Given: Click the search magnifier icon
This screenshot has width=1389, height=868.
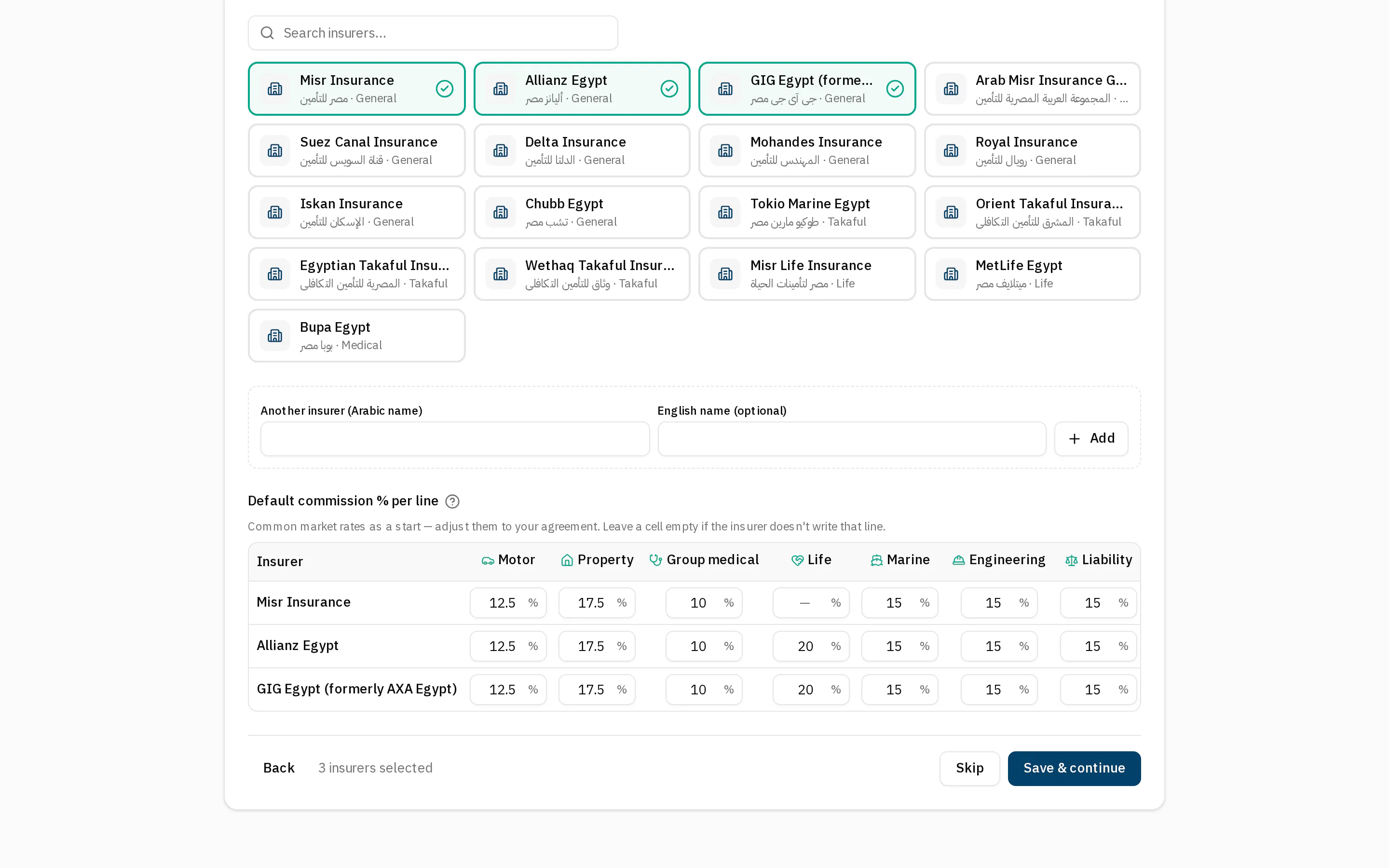Looking at the screenshot, I should coord(267,33).
